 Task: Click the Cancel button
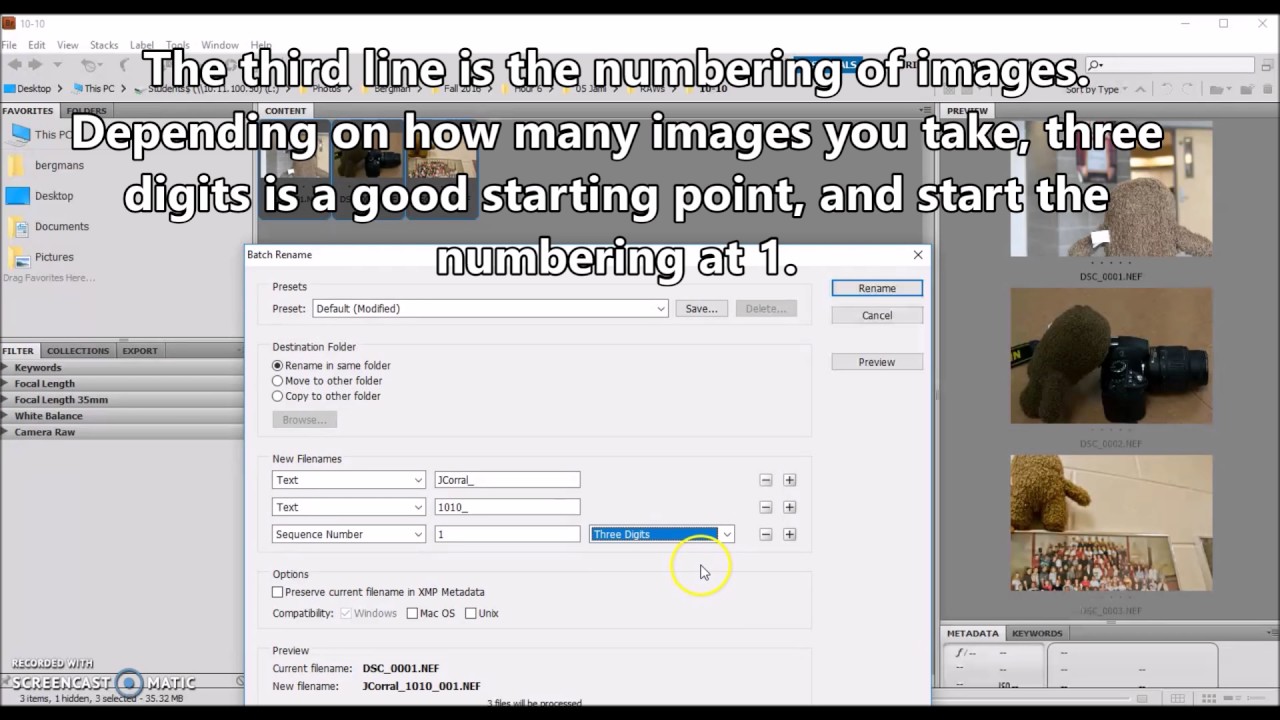click(x=877, y=315)
